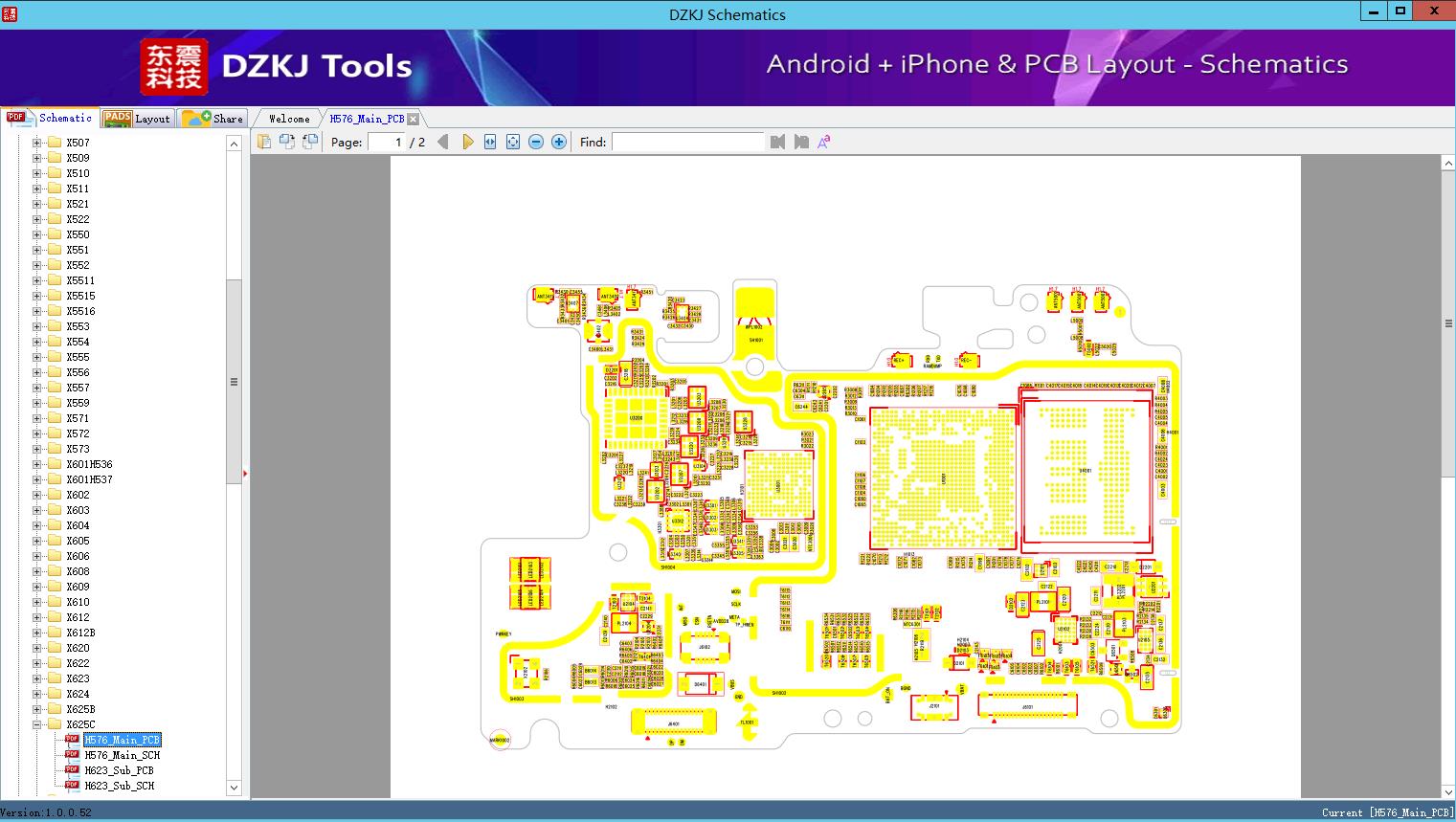Switch to the Share tab
This screenshot has width=1456, height=822.
pyautogui.click(x=213, y=118)
